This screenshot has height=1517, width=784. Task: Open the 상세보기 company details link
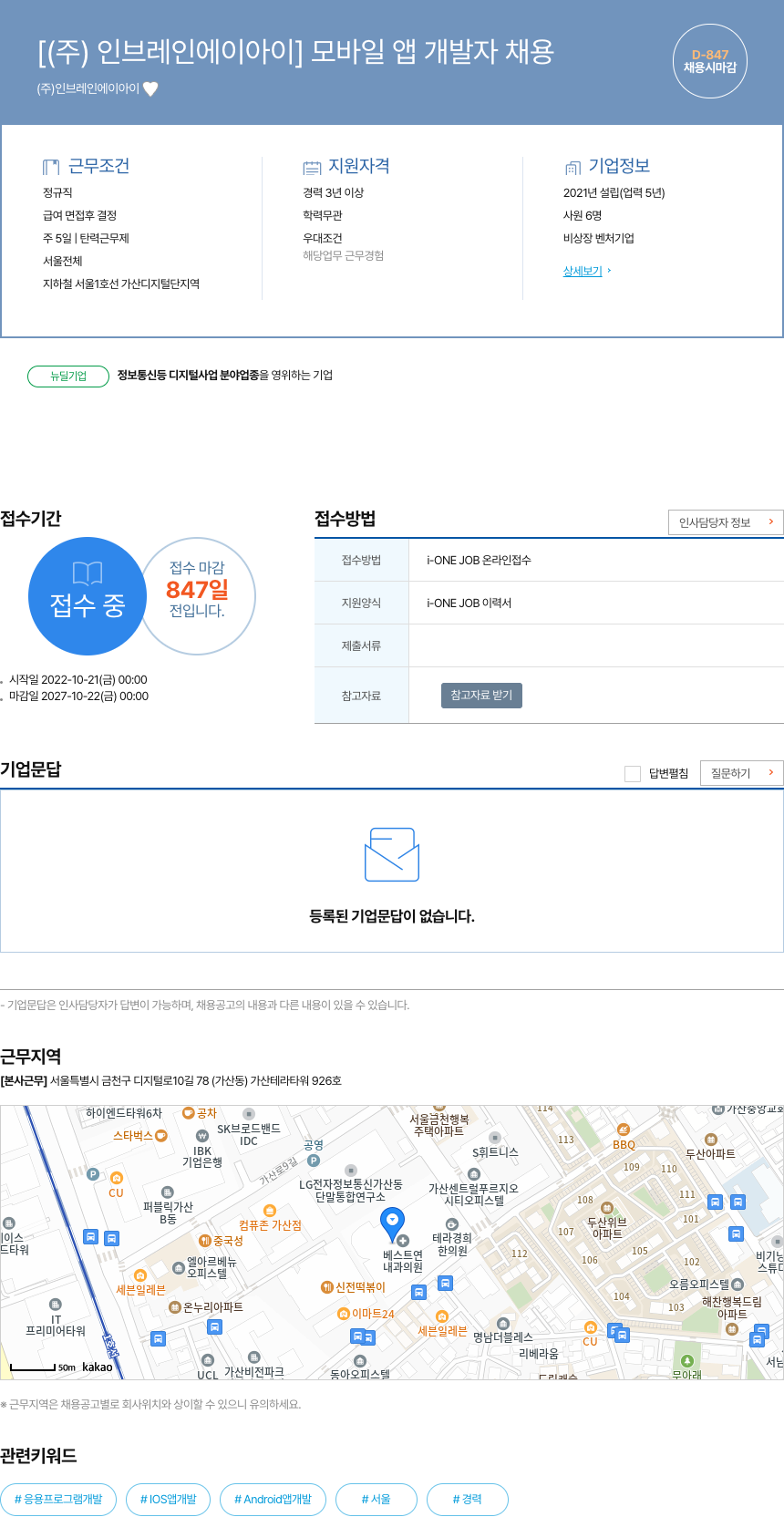(x=583, y=271)
